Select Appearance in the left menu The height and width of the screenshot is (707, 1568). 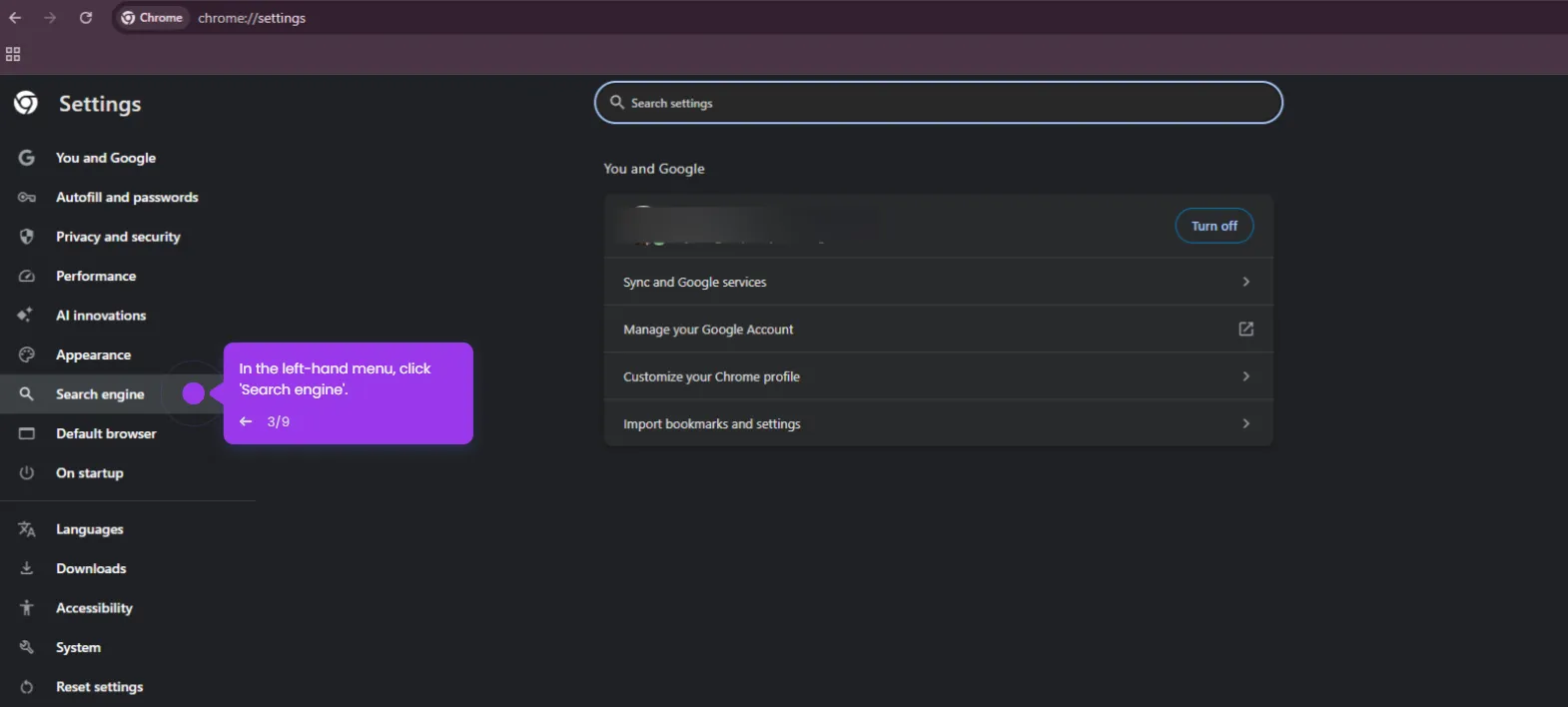93,354
